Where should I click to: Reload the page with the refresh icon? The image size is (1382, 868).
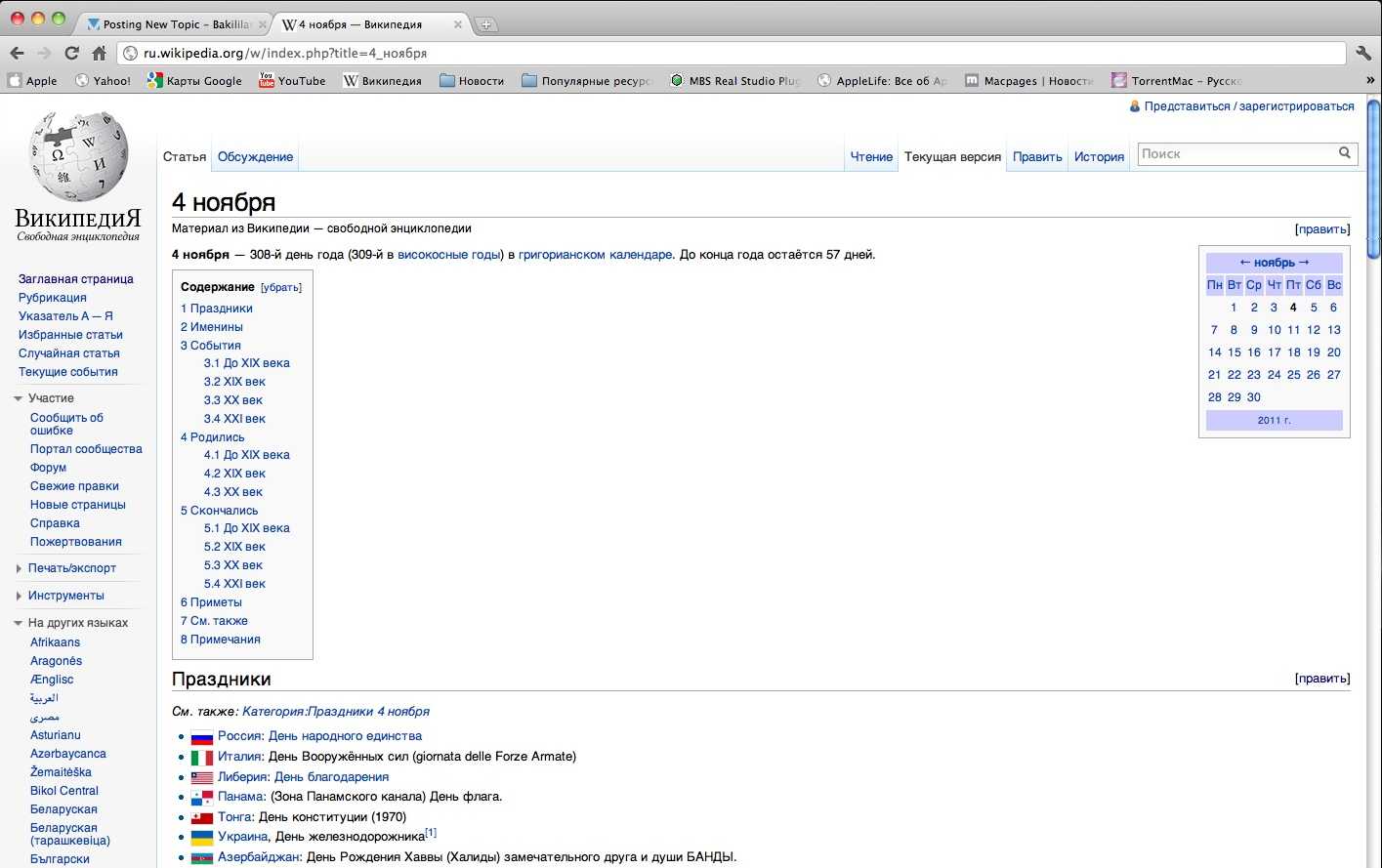71,54
